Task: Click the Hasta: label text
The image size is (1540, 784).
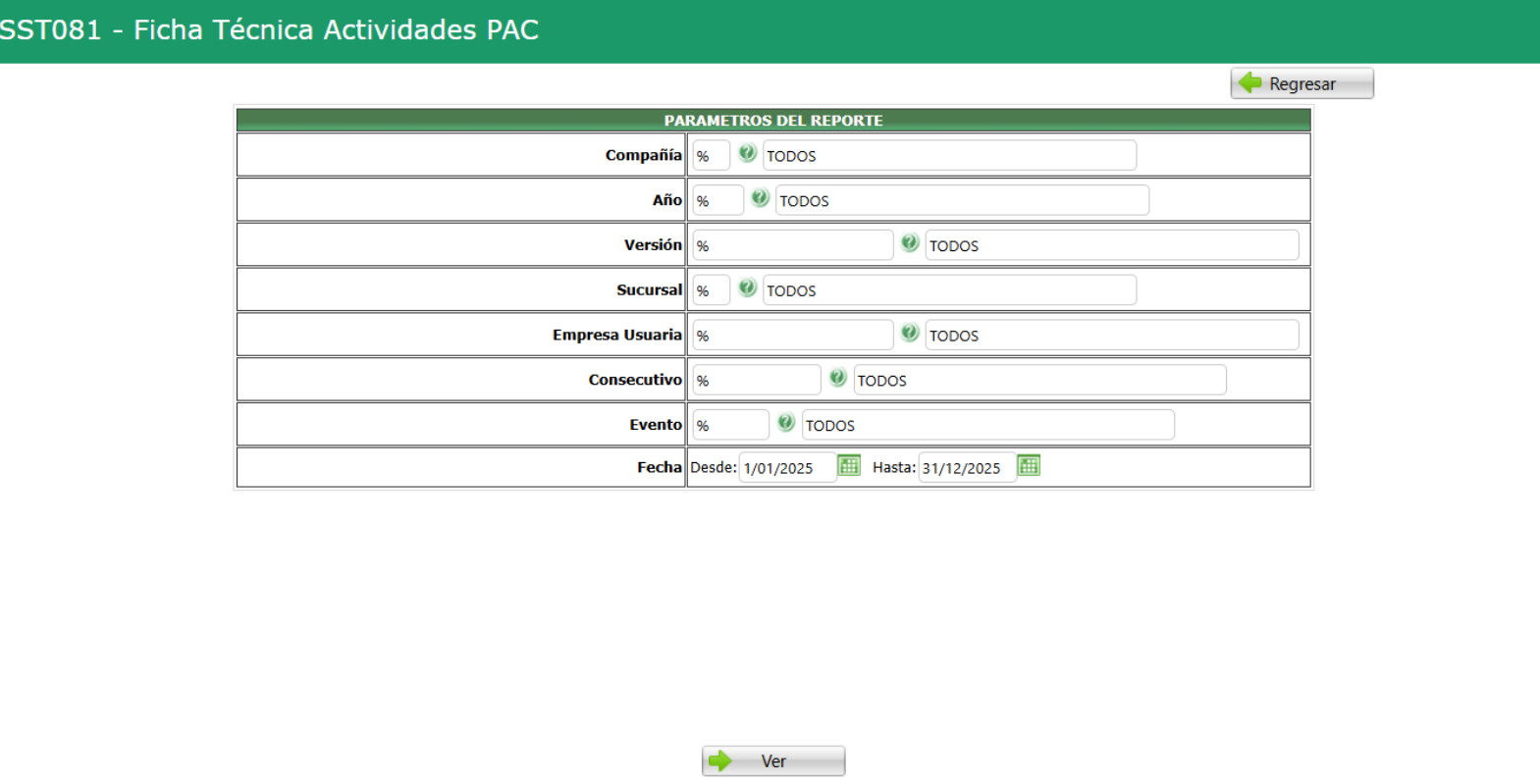Action: coord(894,468)
